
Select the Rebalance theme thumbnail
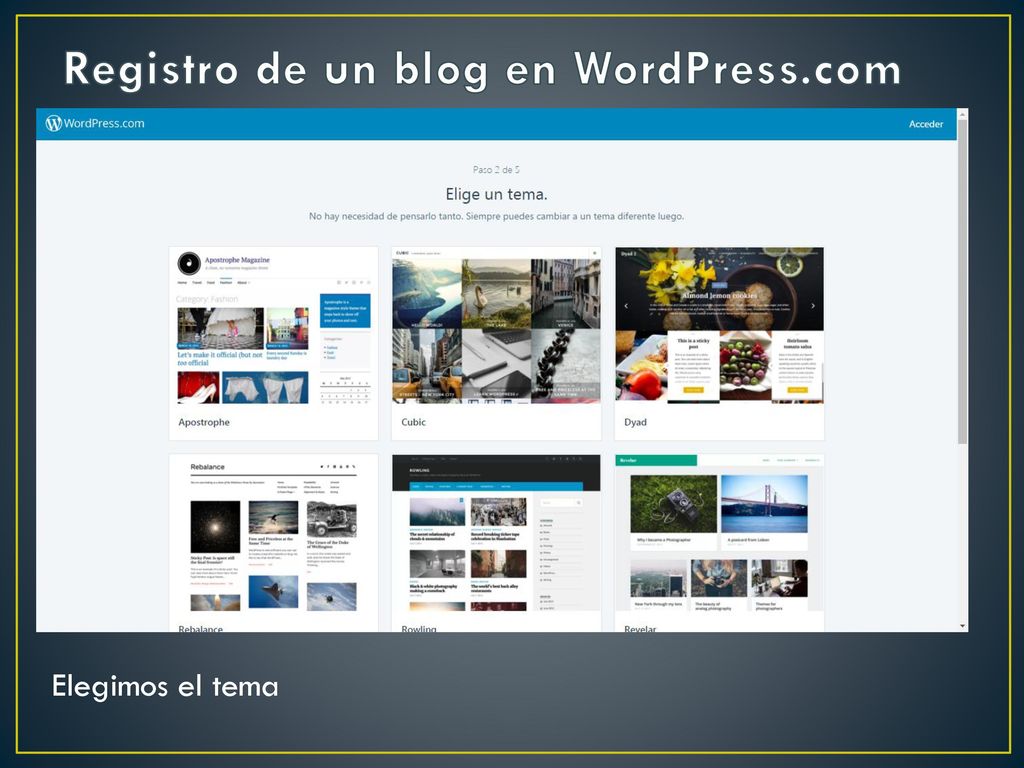click(x=273, y=533)
